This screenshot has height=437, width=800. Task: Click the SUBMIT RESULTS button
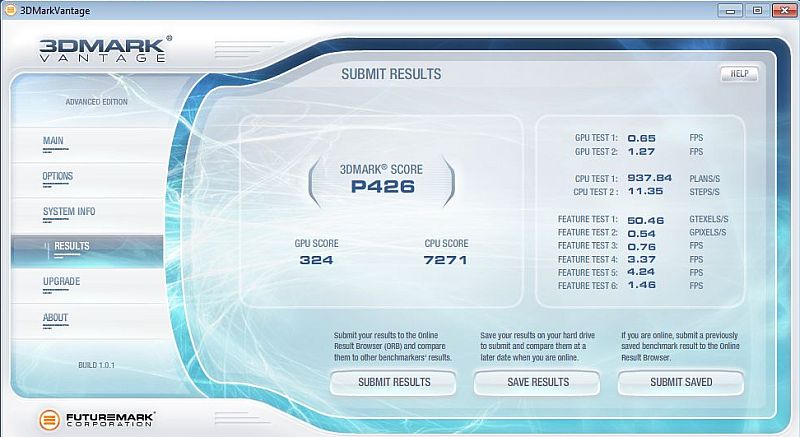[393, 382]
